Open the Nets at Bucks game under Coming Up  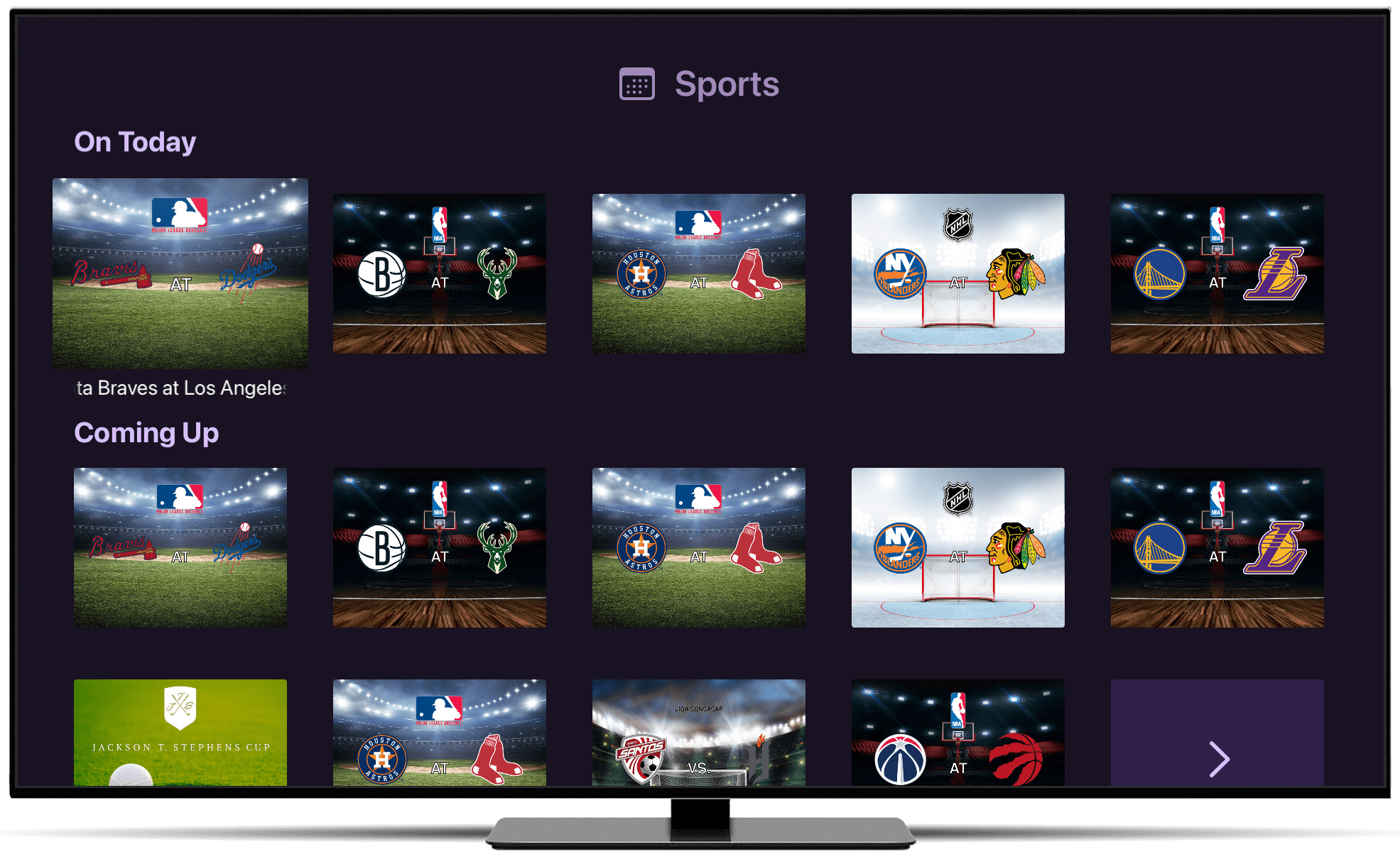pyautogui.click(x=440, y=547)
